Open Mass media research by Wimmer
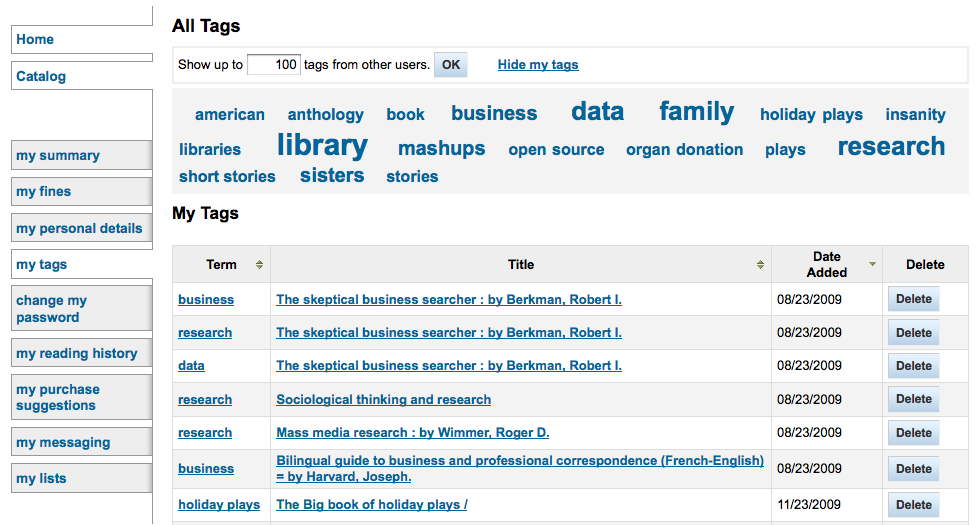This screenshot has width=976, height=525. coord(413,433)
